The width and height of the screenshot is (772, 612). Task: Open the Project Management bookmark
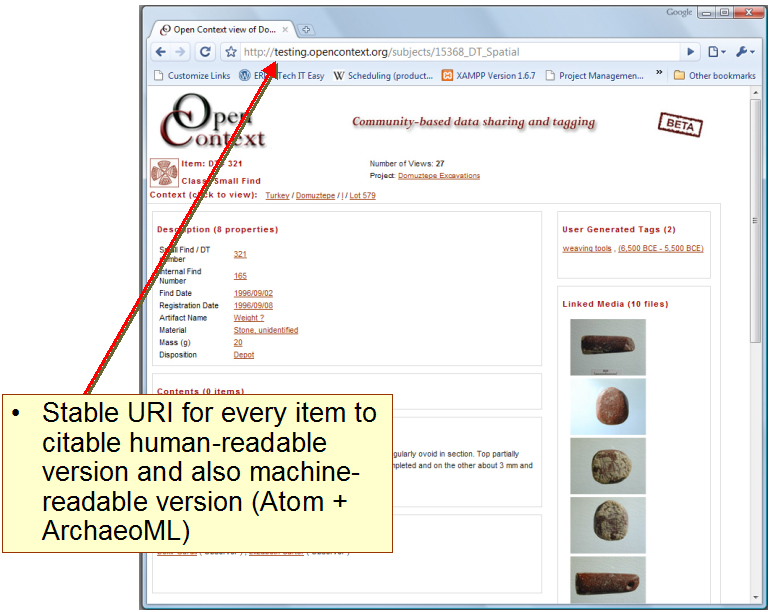click(595, 75)
